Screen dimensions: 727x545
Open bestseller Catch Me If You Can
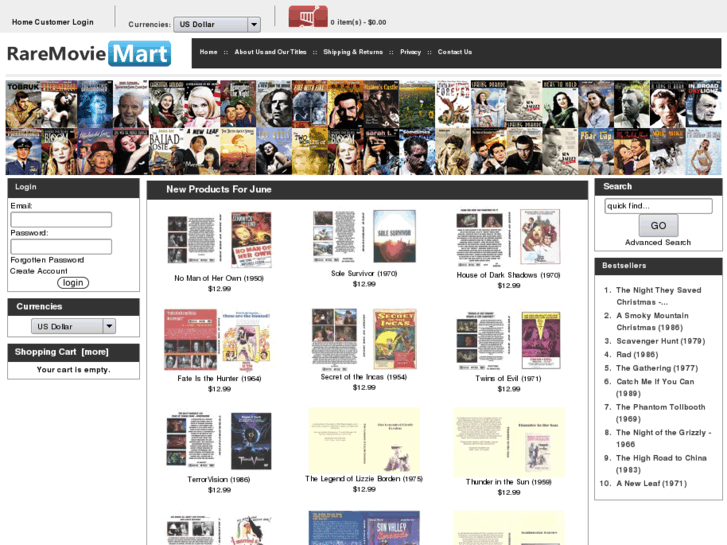point(655,387)
